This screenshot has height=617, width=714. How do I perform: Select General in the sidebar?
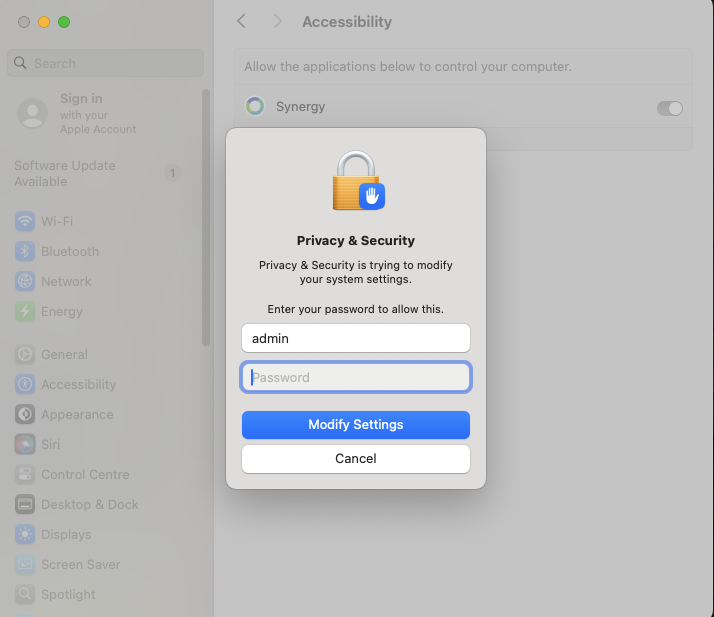pos(64,354)
